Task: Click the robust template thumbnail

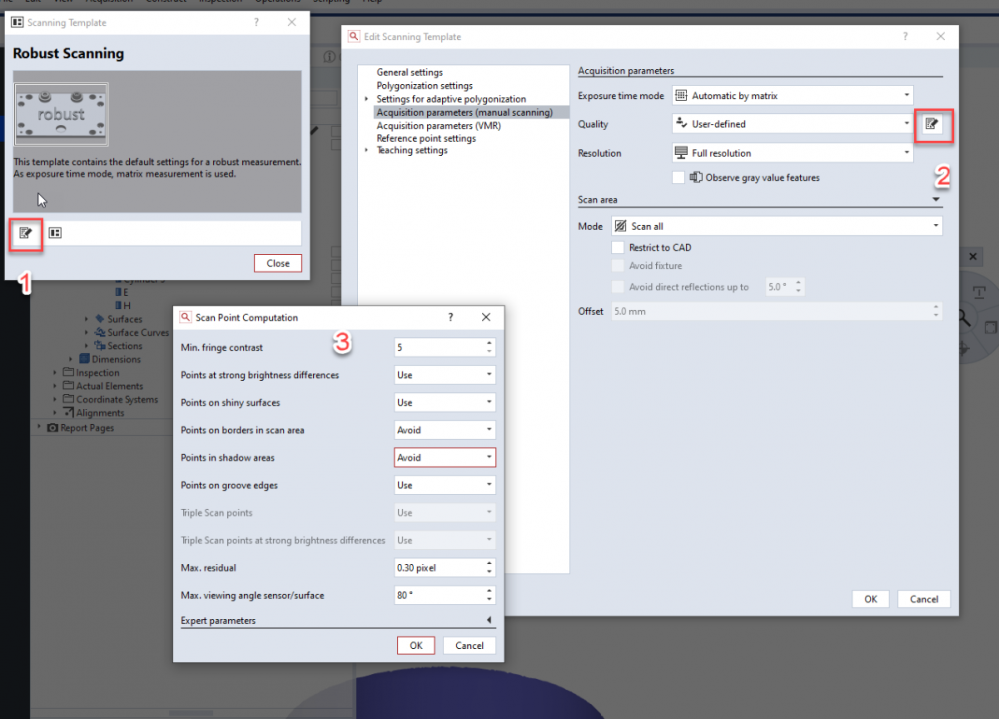Action: [x=61, y=115]
